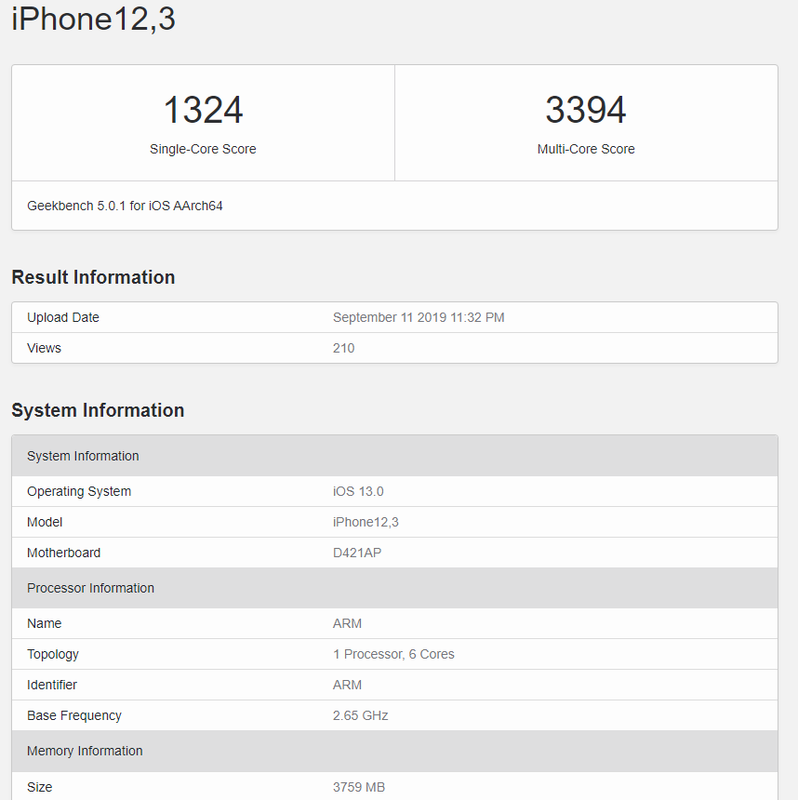Screen dimensions: 798x800
Task: Select the 1324 single-core score value
Action: tap(203, 110)
